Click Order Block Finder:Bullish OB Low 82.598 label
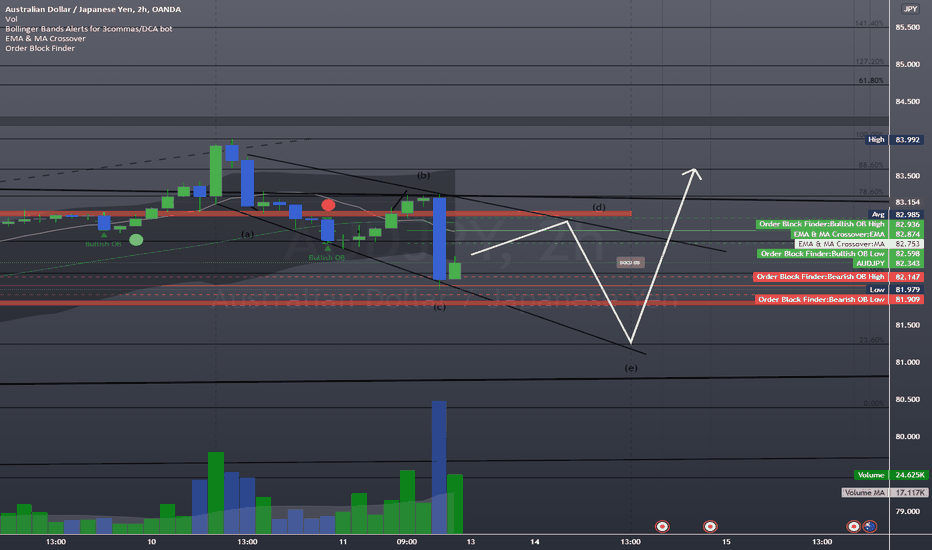This screenshot has height=550, width=932. pyautogui.click(x=840, y=254)
